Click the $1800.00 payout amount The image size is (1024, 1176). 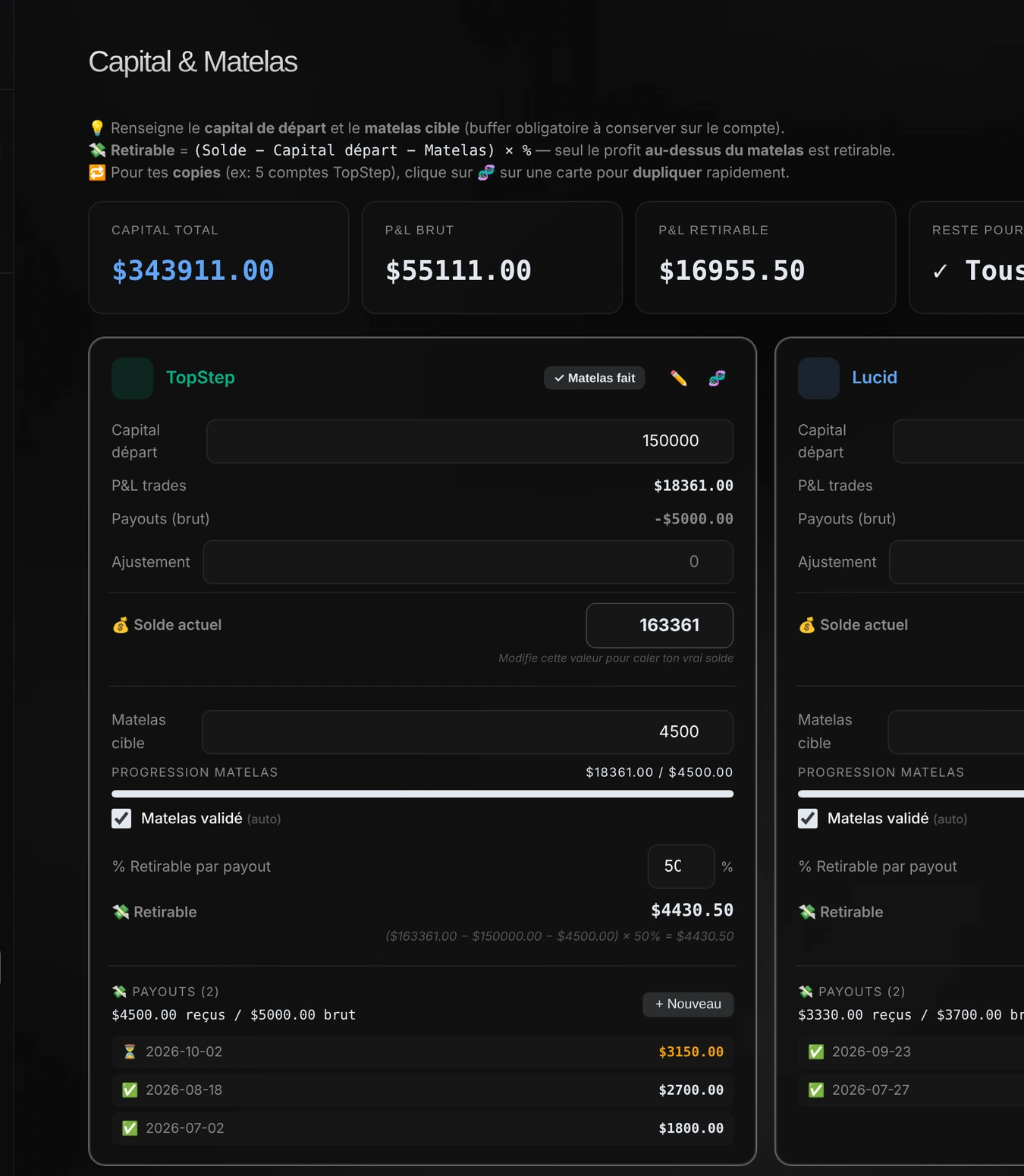691,1128
